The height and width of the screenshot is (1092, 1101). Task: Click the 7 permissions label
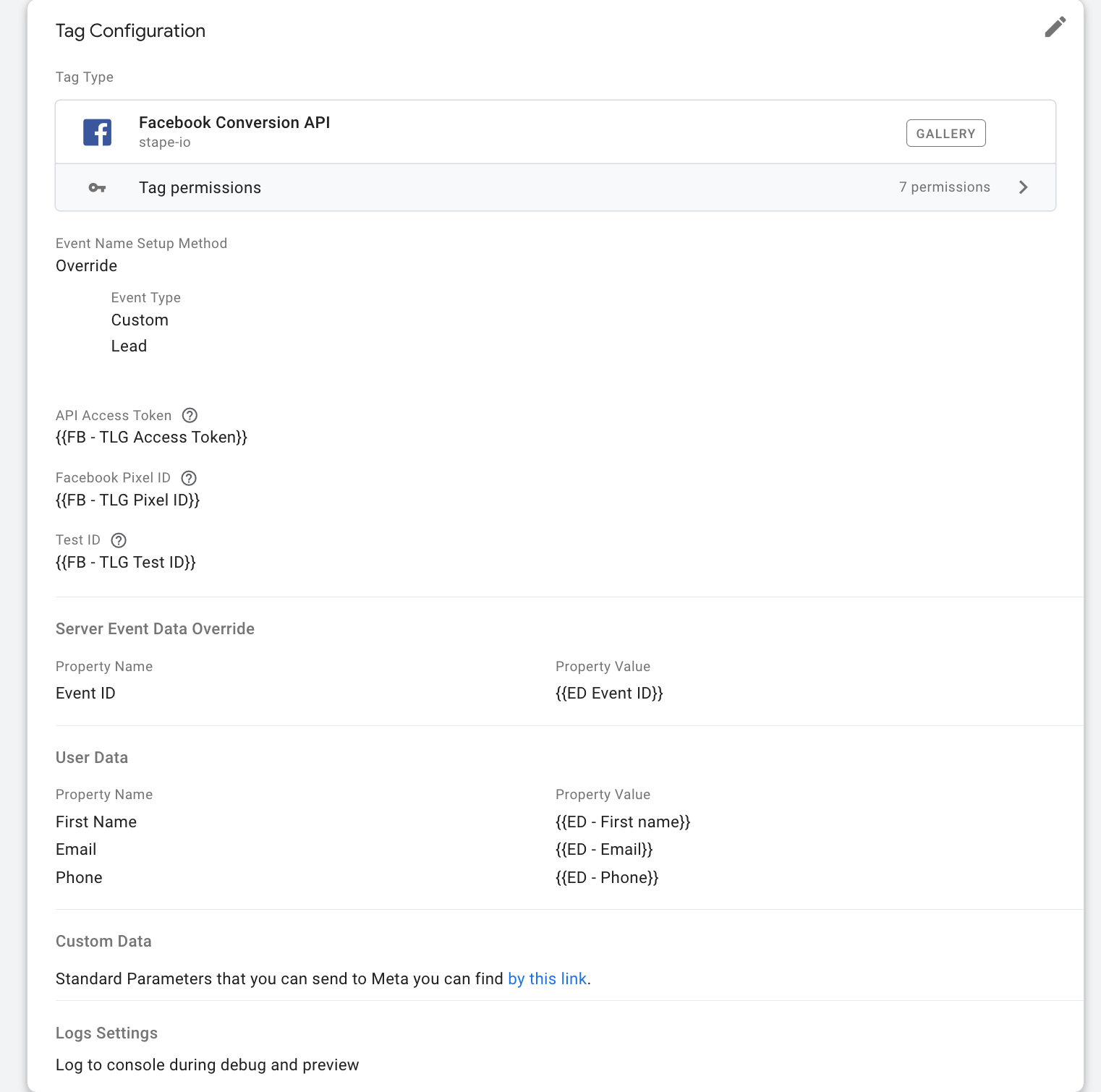tap(944, 187)
